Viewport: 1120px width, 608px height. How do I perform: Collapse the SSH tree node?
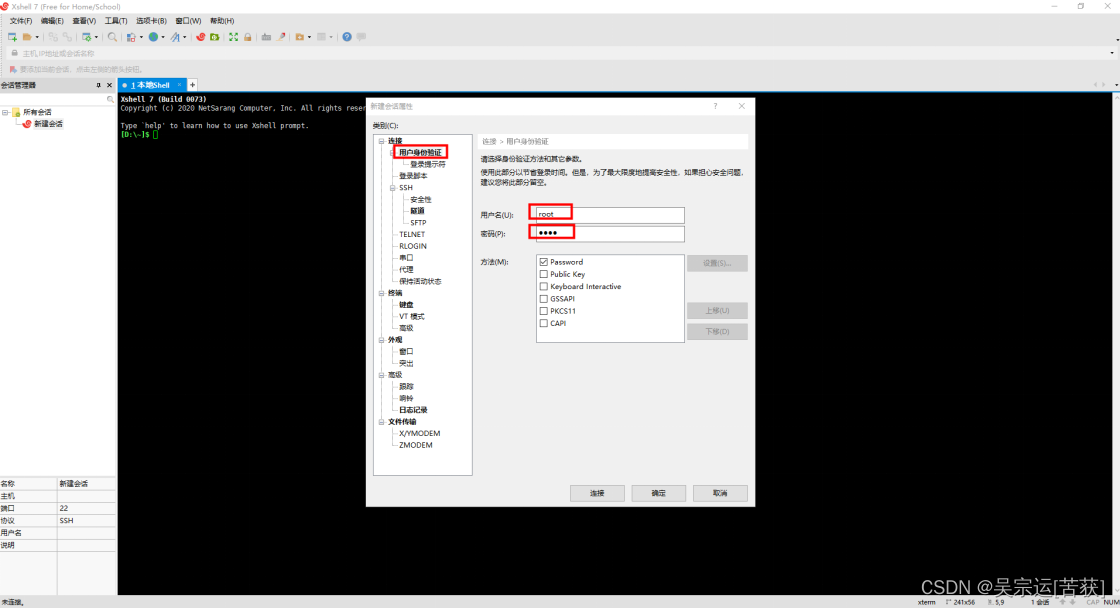(x=393, y=188)
